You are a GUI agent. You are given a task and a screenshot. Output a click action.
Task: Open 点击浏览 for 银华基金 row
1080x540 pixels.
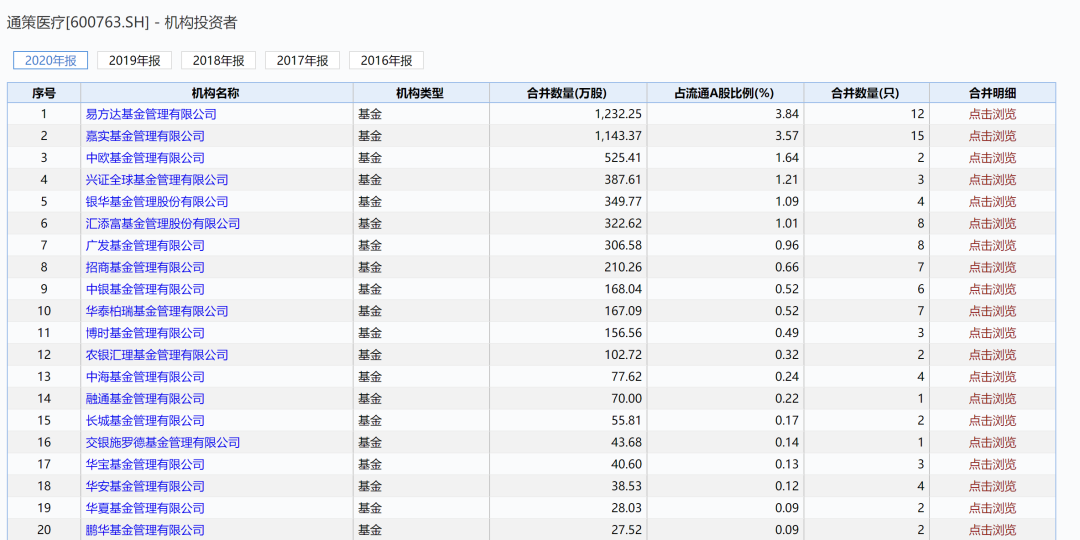tap(993, 202)
